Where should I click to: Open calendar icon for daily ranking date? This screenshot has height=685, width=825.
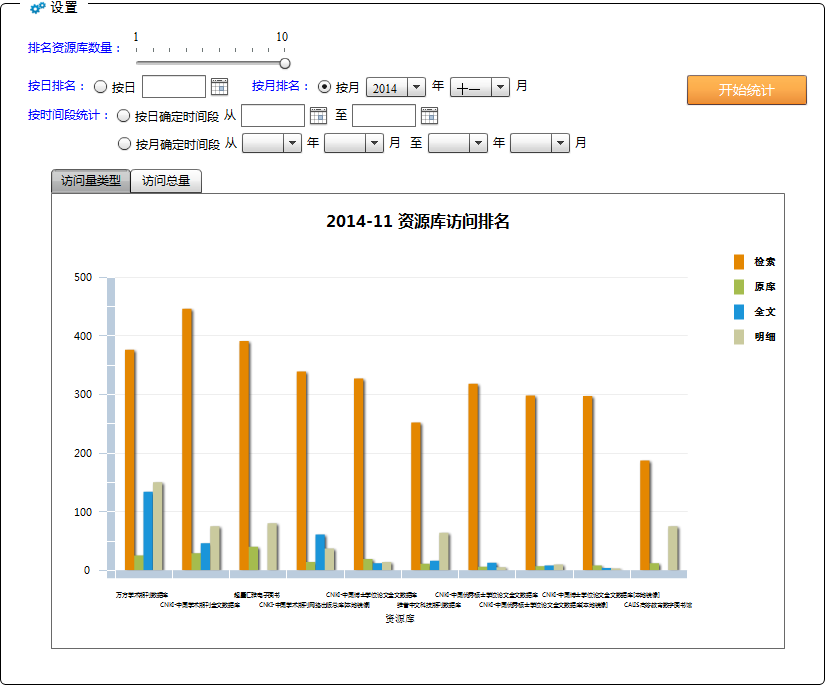[219, 87]
